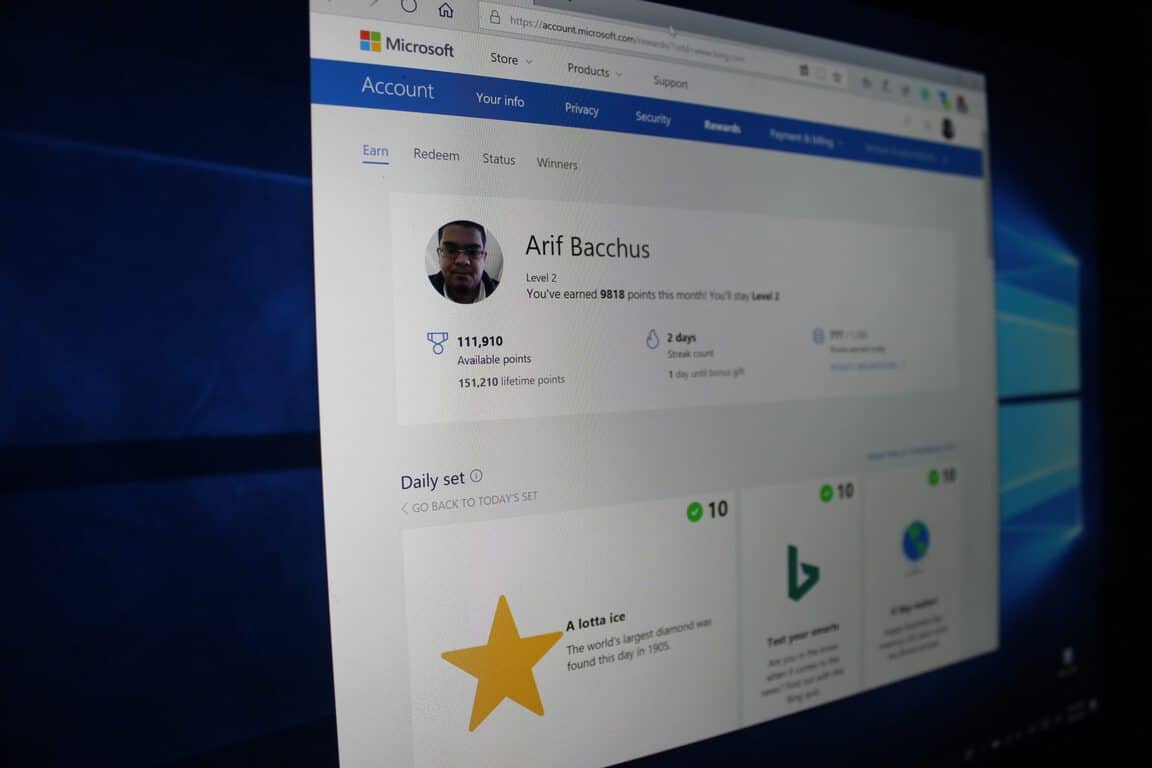Image resolution: width=1152 pixels, height=768 pixels.
Task: Click 1 day until bonus gift text
Action: pyautogui.click(x=705, y=373)
